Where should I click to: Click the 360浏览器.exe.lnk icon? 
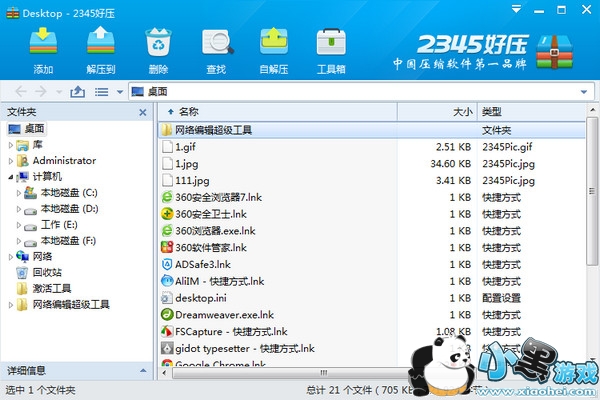(167, 231)
